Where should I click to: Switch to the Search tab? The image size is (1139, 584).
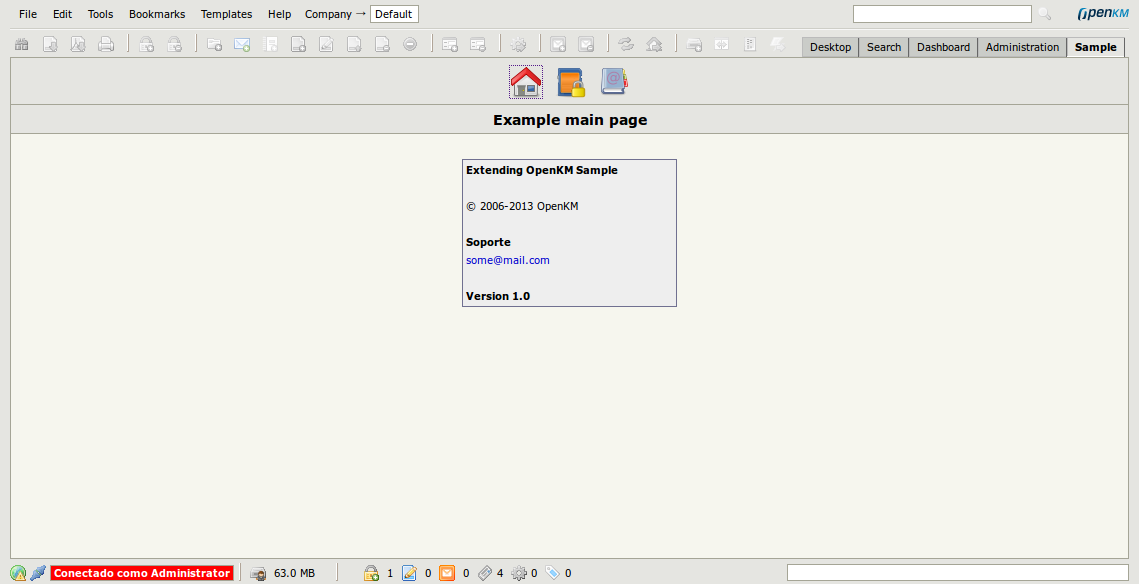tap(883, 47)
